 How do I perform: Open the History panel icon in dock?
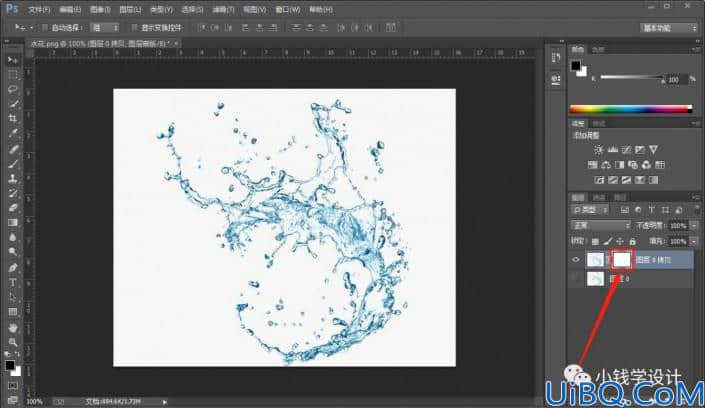coord(556,58)
